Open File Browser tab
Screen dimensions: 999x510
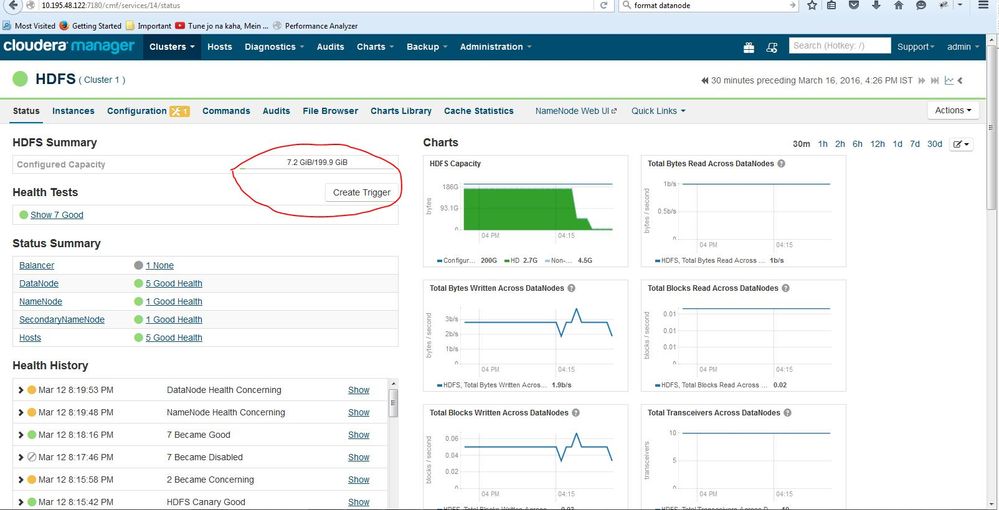[331, 111]
